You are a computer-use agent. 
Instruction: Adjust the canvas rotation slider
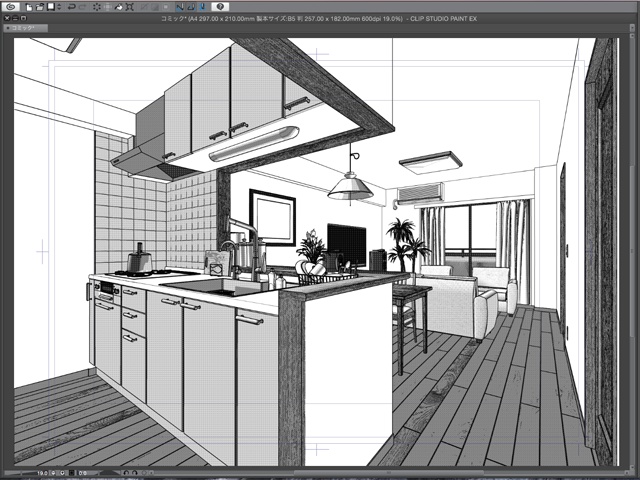click(110, 473)
